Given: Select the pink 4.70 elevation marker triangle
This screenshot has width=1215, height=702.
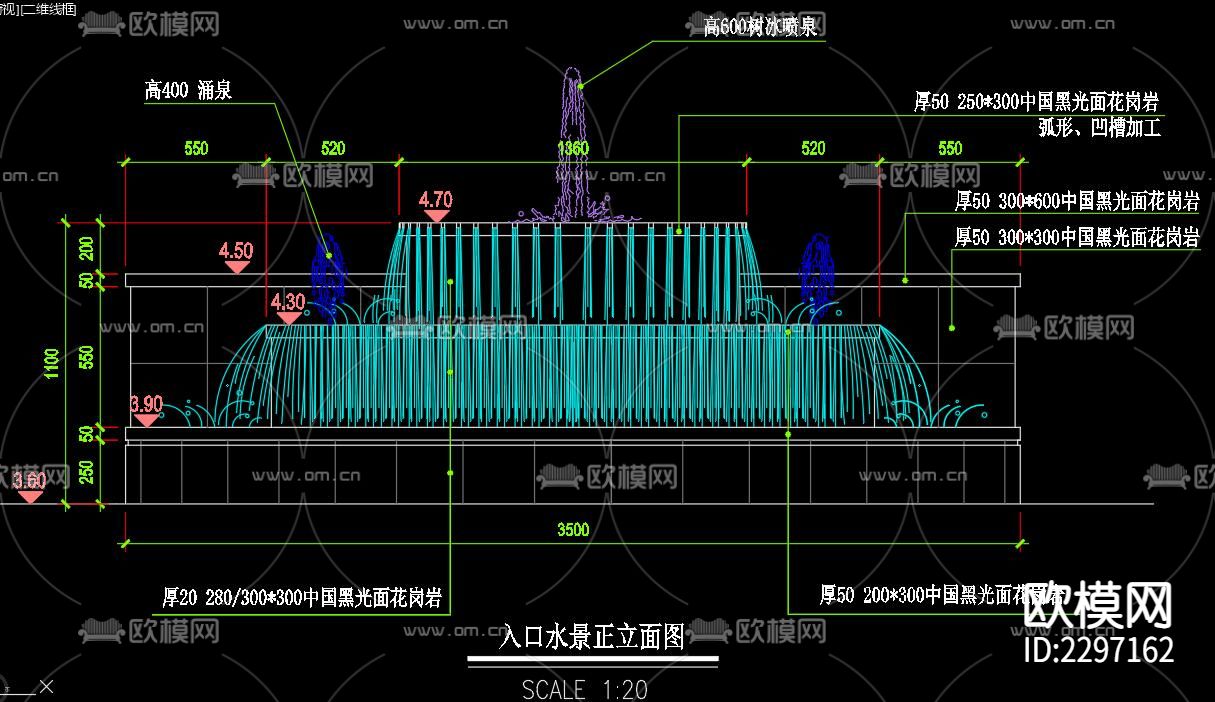Looking at the screenshot, I should click(x=434, y=216).
